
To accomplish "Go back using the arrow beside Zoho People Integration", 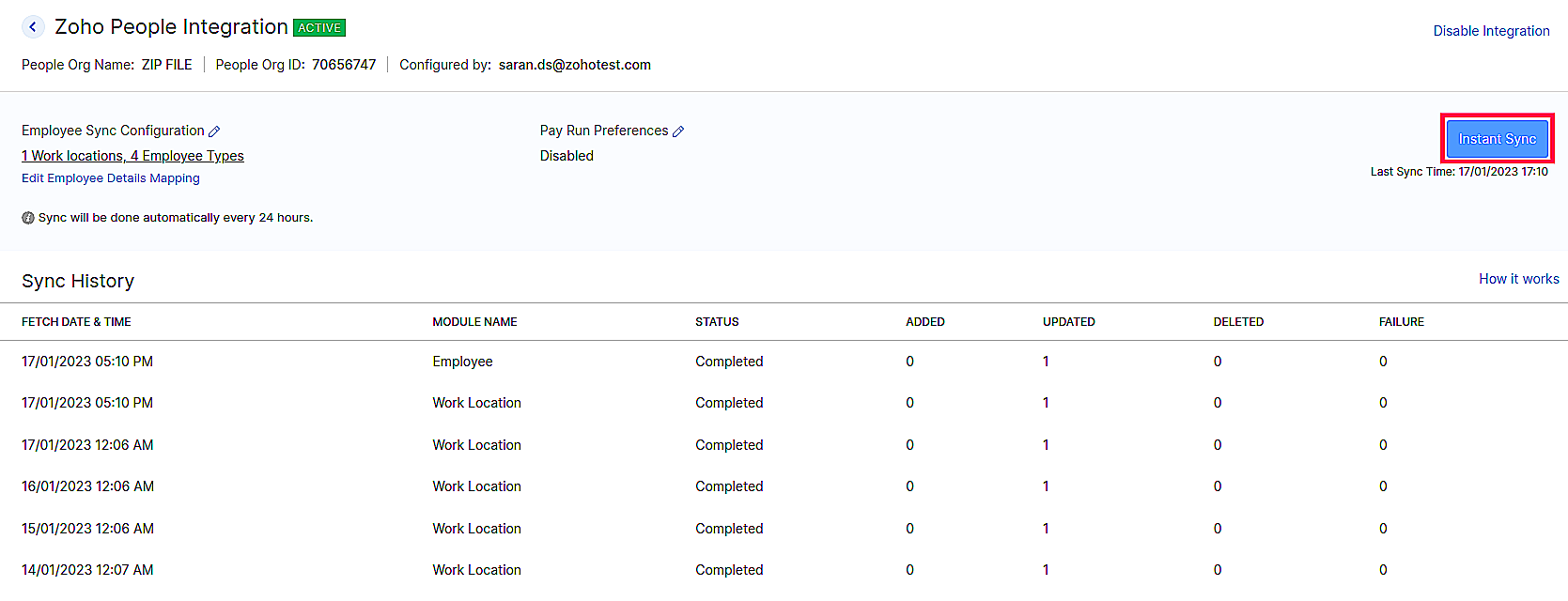I will point(33,27).
